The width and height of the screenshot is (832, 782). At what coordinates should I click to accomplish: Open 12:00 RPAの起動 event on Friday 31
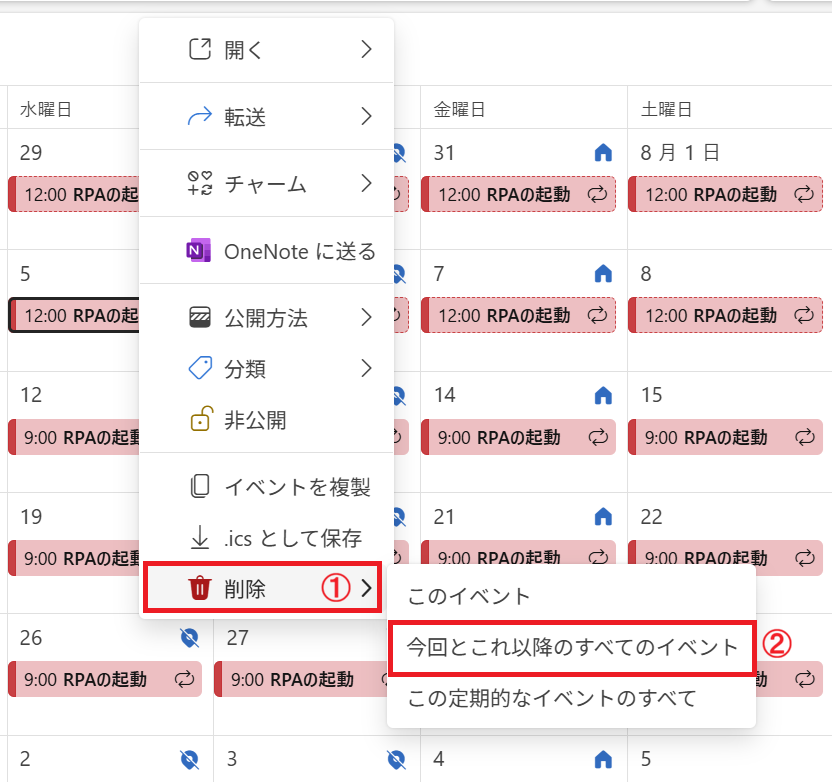(x=518, y=195)
